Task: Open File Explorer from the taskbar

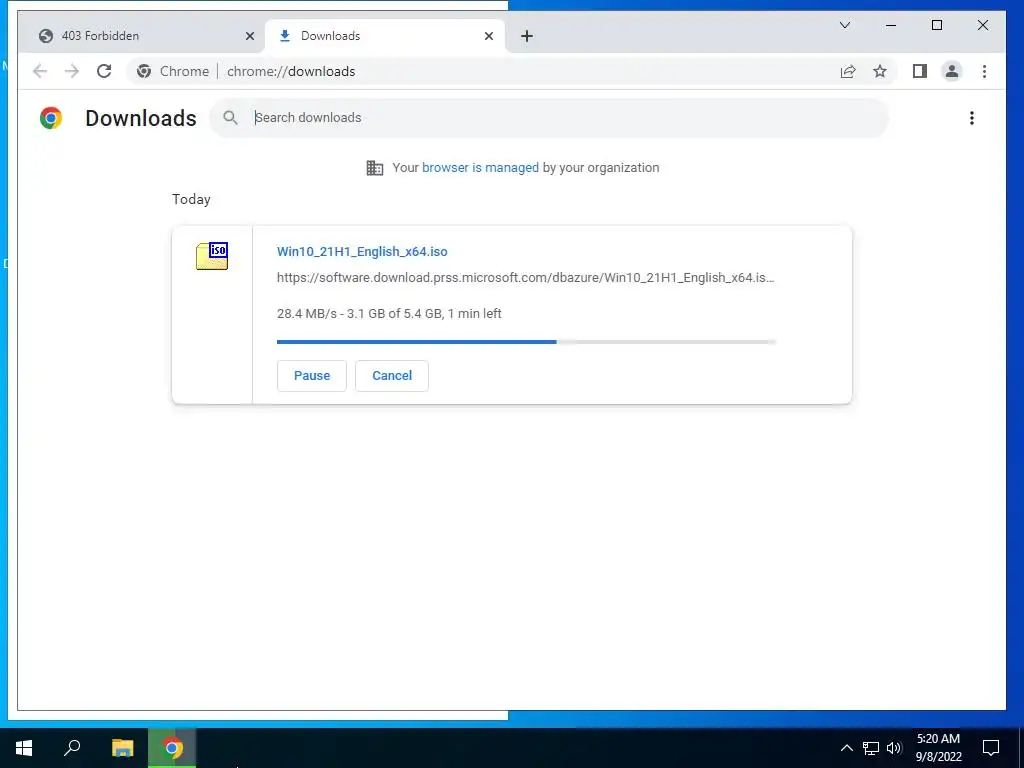Action: click(x=122, y=748)
